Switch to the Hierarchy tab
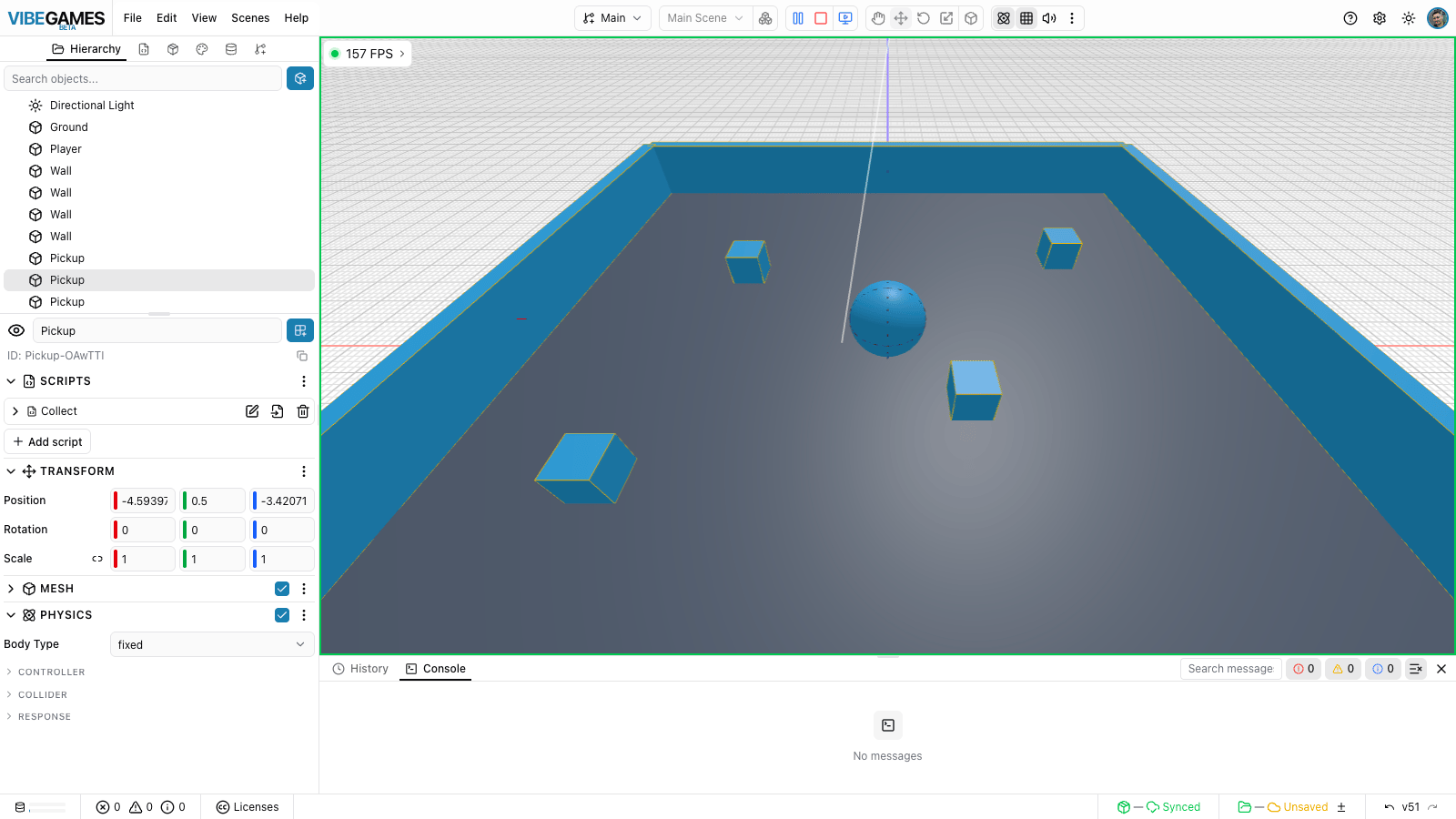 coord(86,49)
